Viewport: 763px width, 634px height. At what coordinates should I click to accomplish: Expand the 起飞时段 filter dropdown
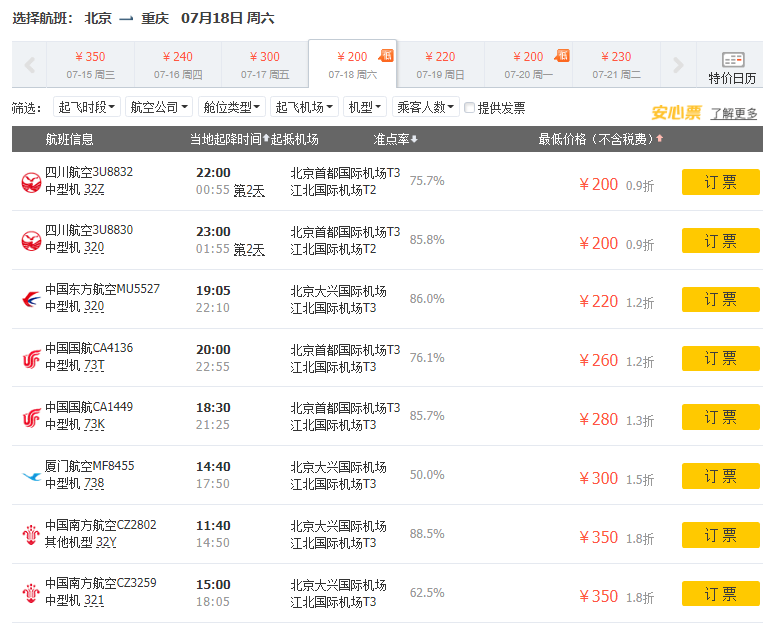point(87,108)
